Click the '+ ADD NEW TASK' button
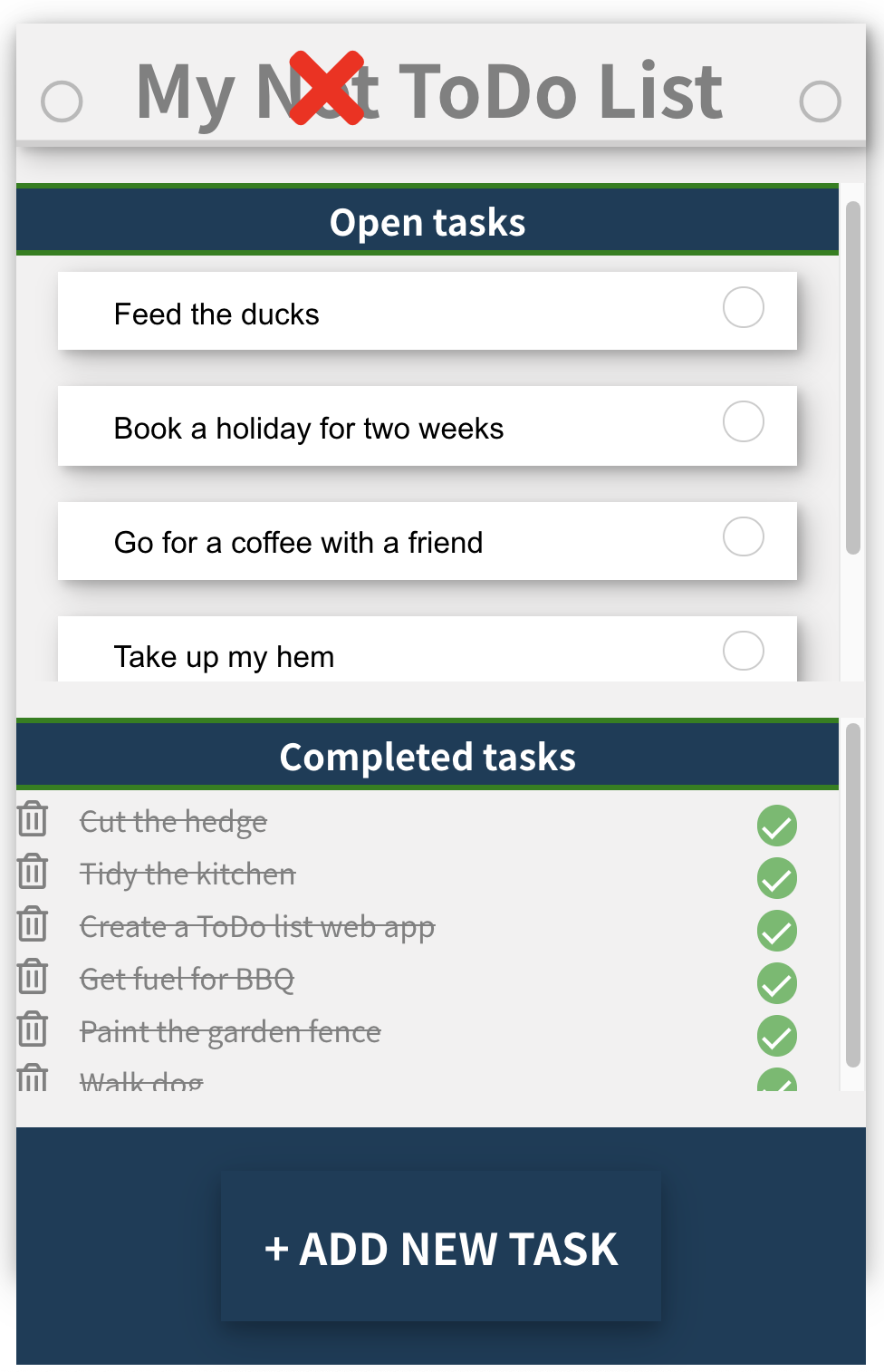 [x=441, y=1247]
